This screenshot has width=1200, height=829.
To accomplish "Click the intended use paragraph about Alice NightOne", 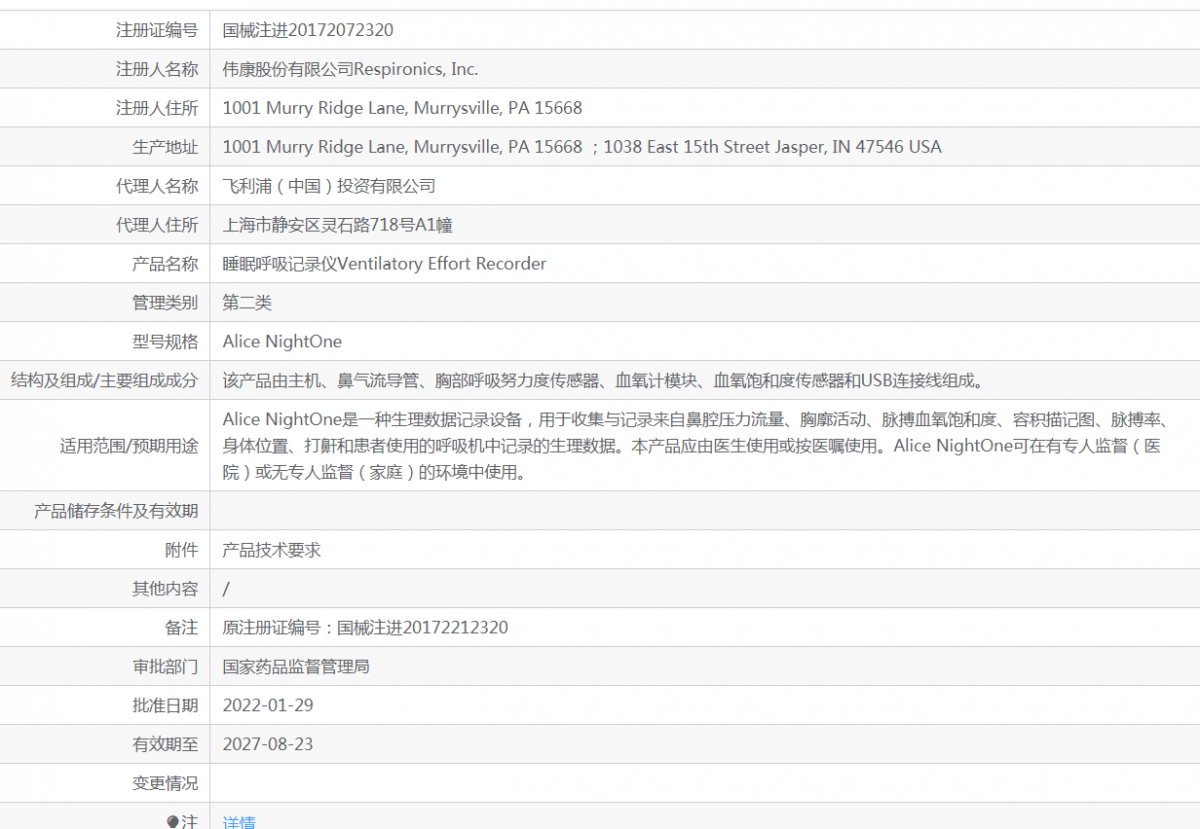I will point(697,445).
